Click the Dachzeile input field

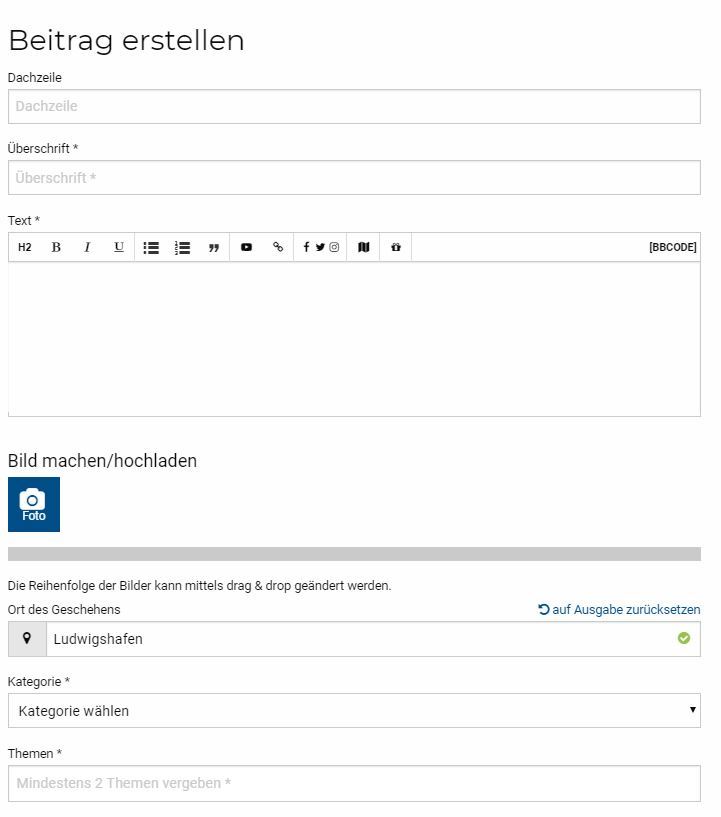[x=354, y=106]
